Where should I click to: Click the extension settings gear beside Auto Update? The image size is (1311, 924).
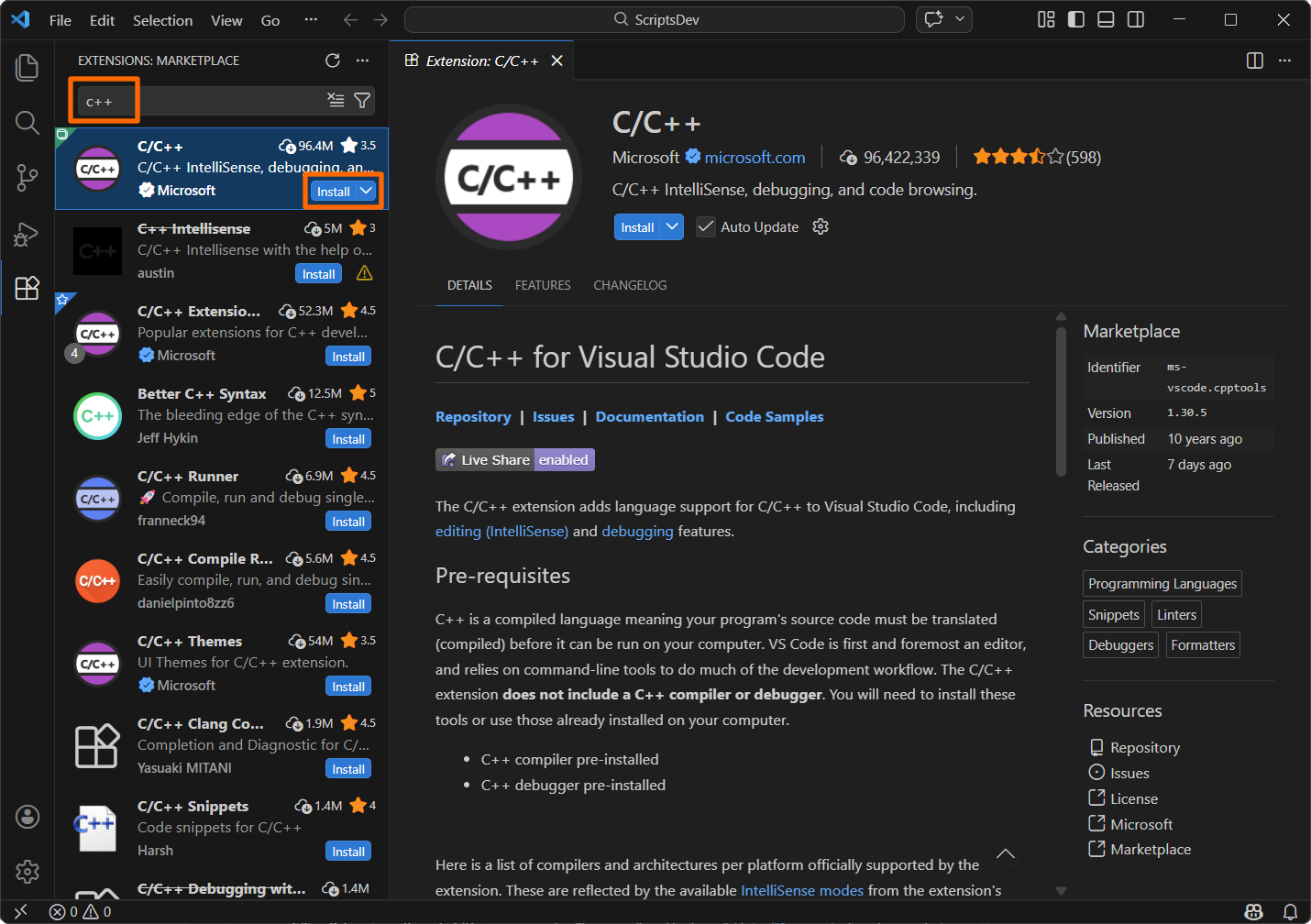[x=821, y=226]
